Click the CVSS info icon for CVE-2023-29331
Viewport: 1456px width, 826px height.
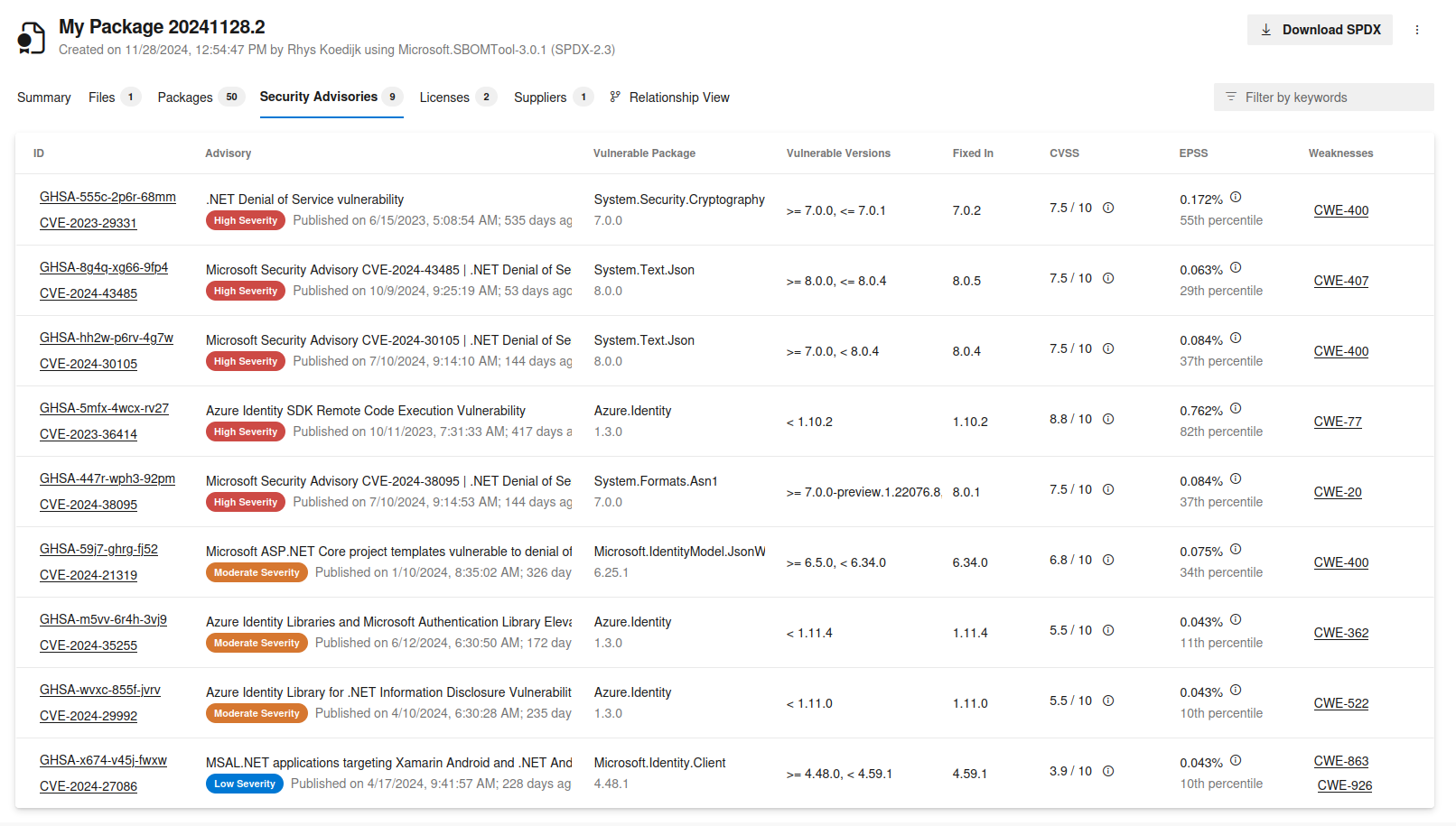pos(1108,208)
